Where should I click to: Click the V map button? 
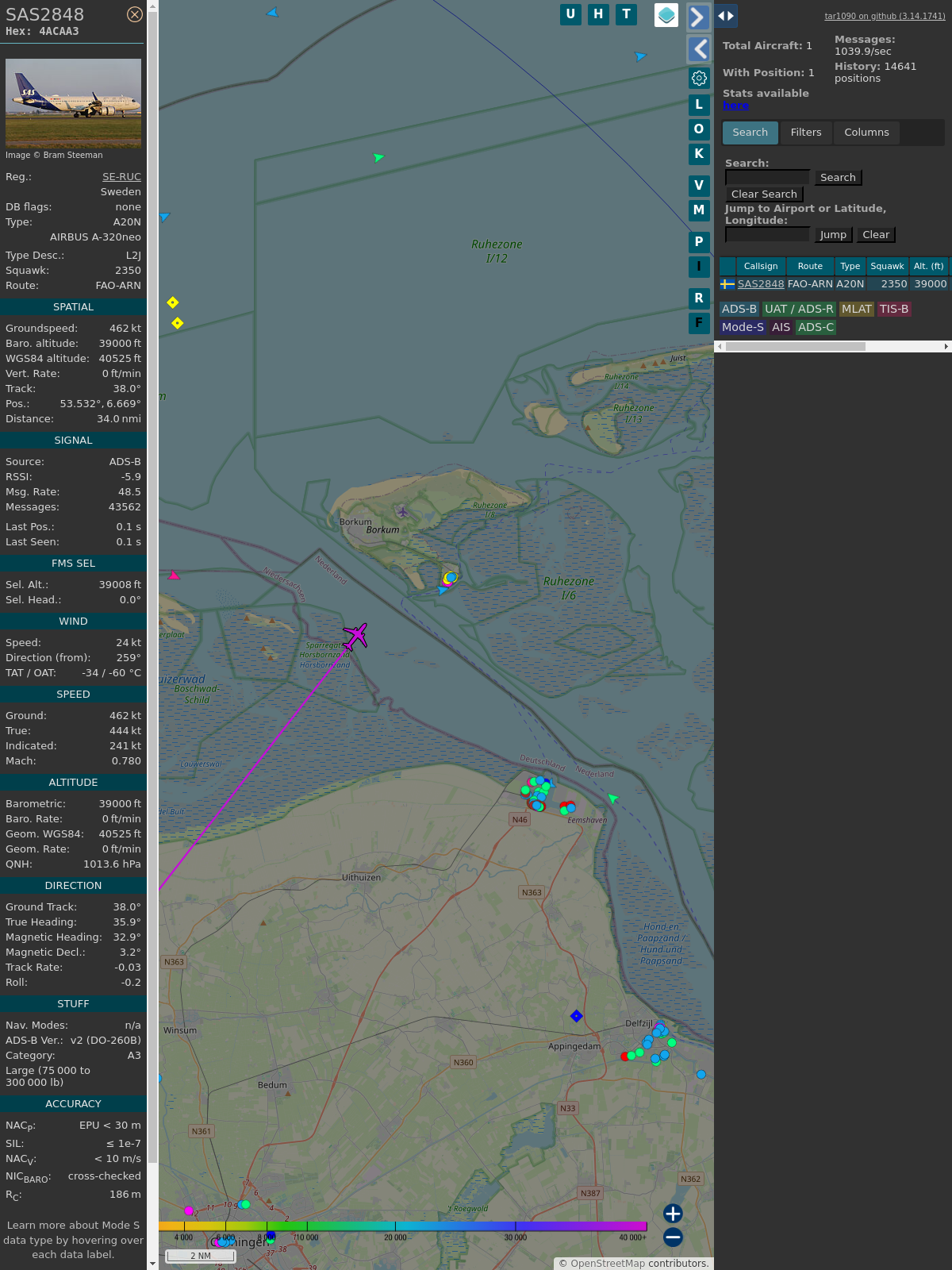(x=699, y=185)
